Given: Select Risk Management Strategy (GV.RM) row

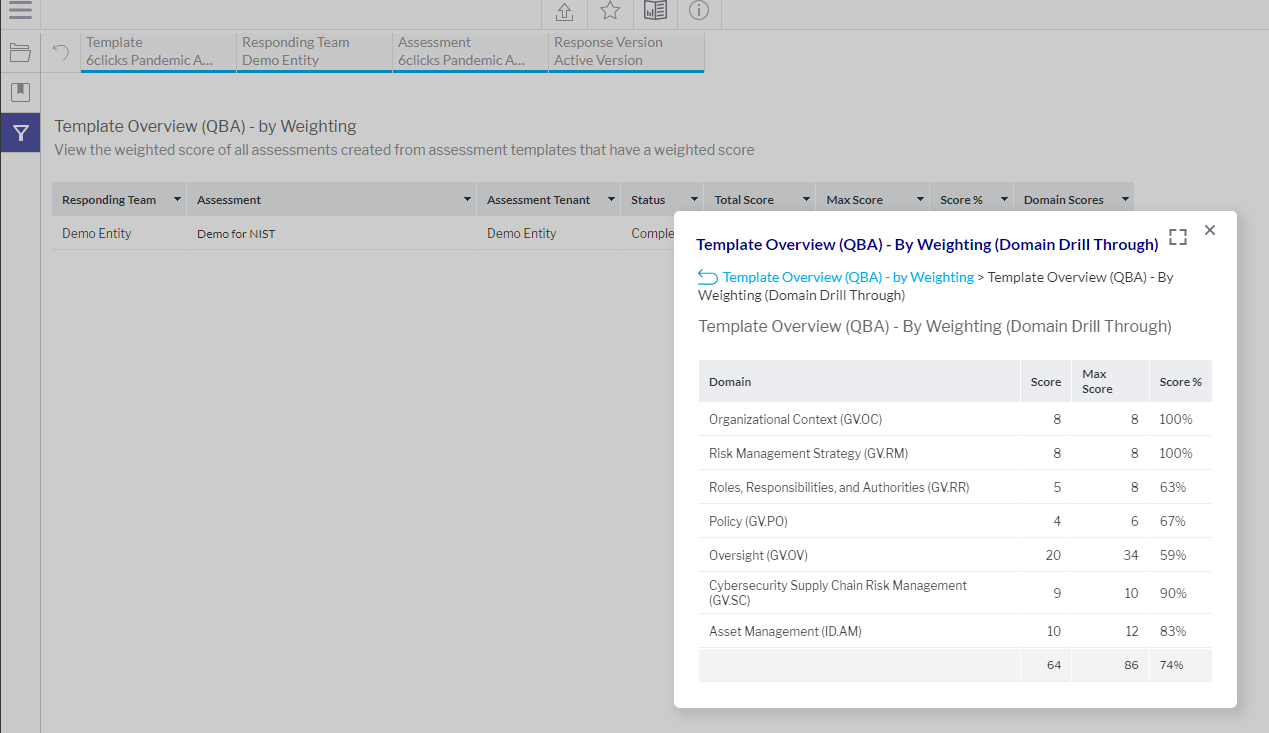Looking at the screenshot, I should point(955,453).
